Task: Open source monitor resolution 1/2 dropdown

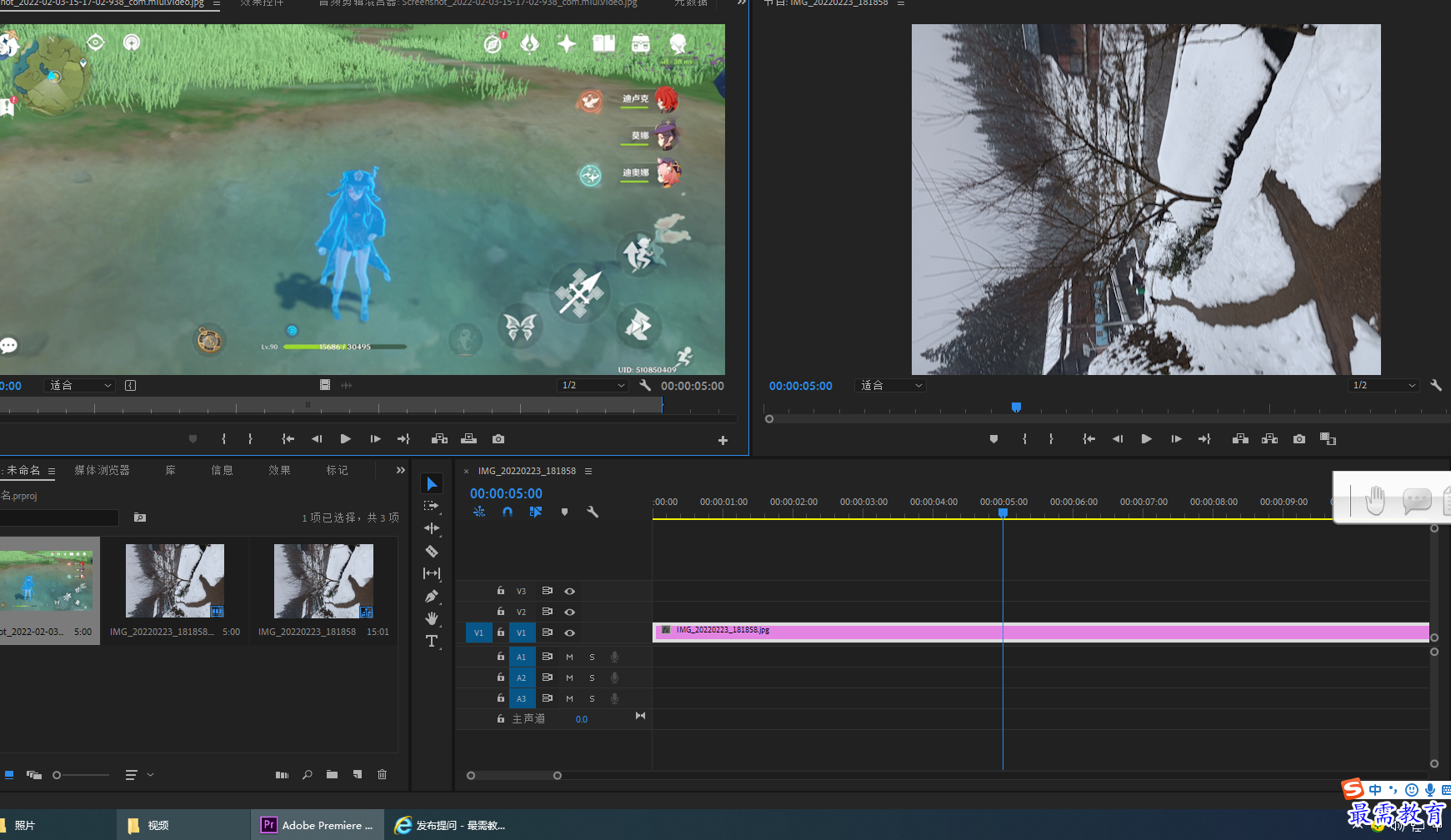Action: tap(593, 385)
